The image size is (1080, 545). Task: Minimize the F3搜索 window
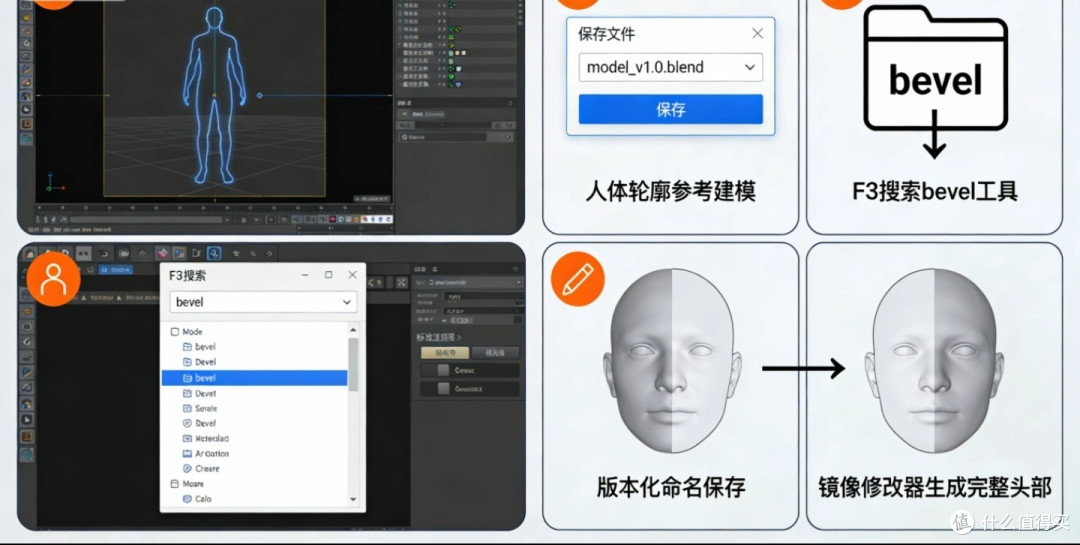[304, 275]
